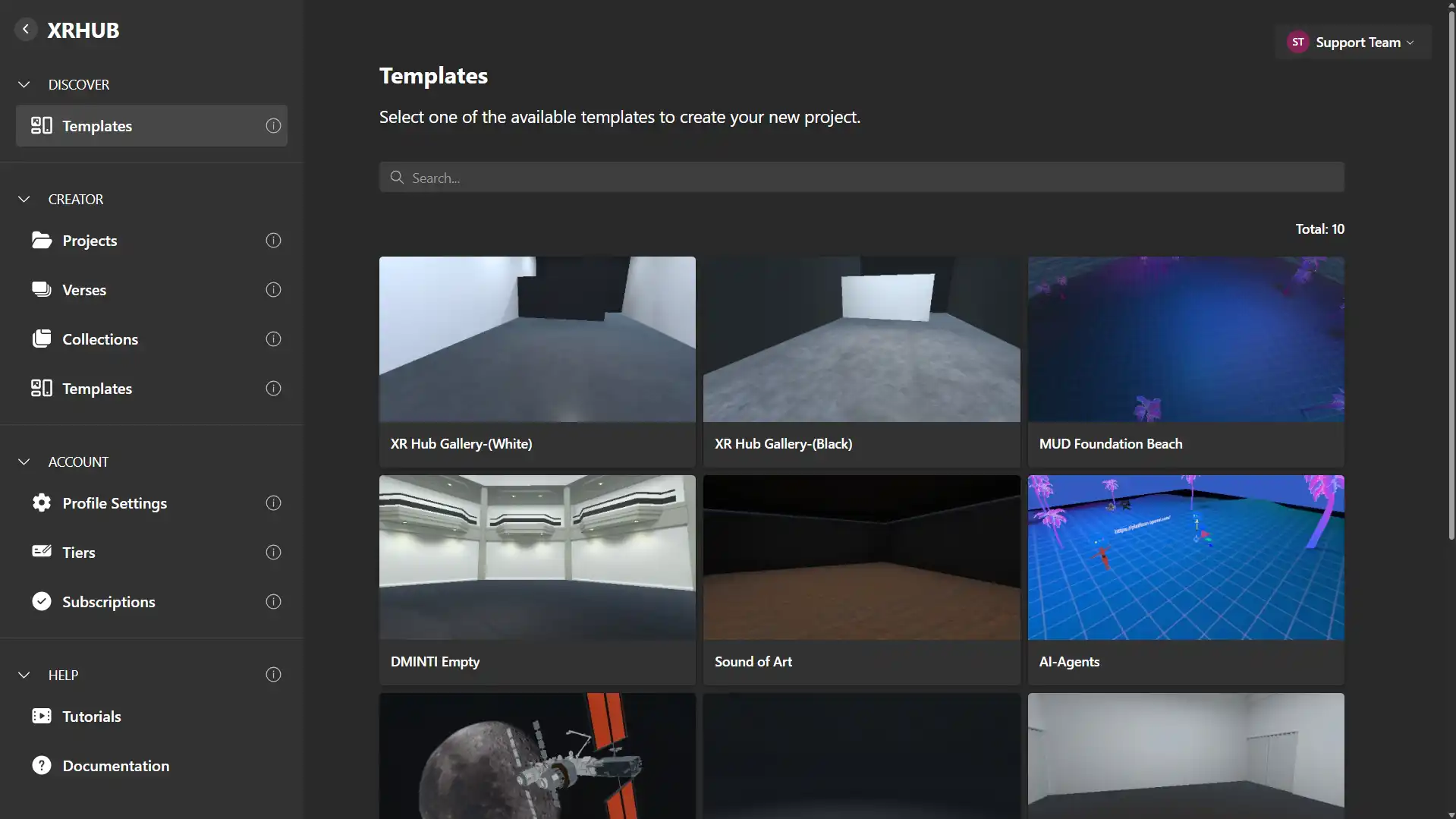Click the Templates icon under DISCOVER
1456x819 pixels.
(x=42, y=125)
